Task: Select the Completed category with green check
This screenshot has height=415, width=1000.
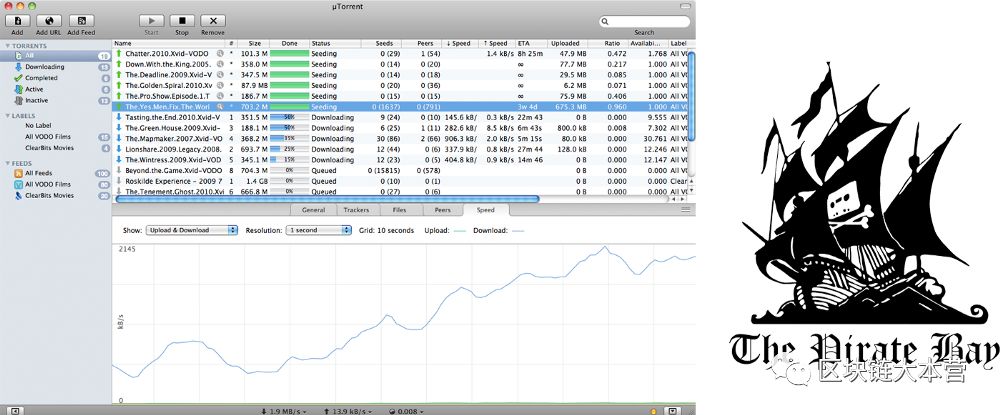Action: click(57, 78)
